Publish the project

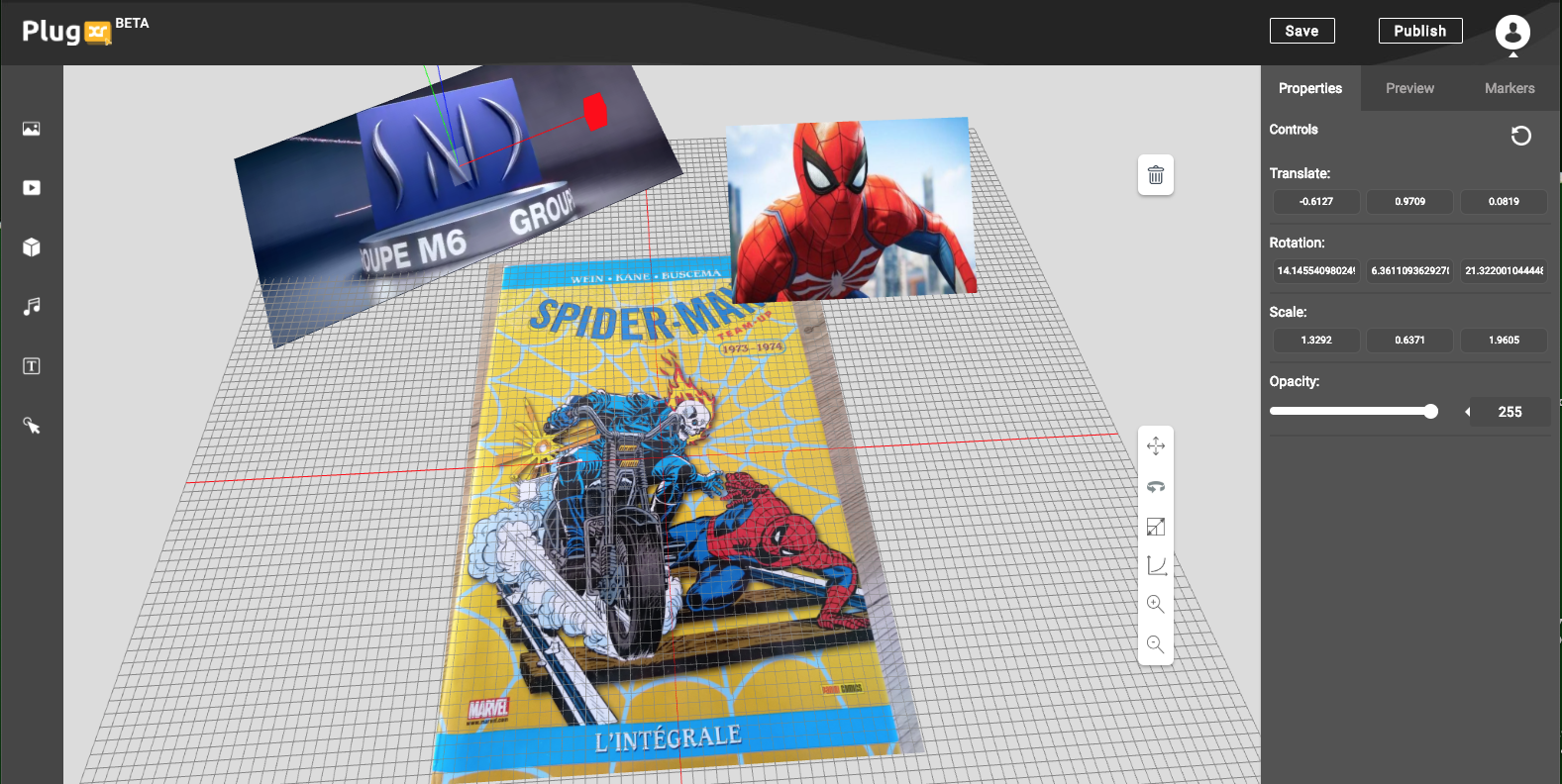point(1420,31)
